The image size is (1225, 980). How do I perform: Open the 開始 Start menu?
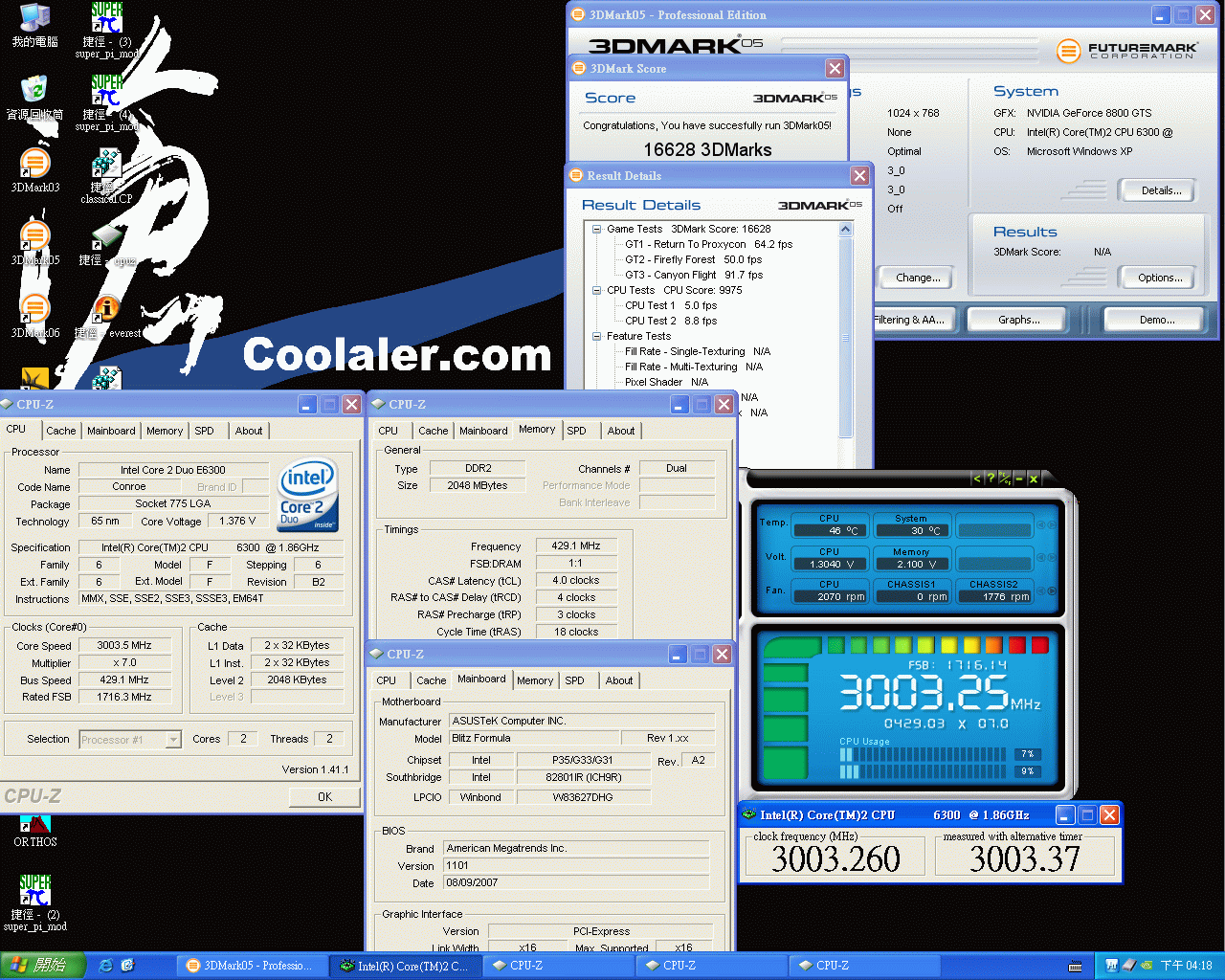(x=43, y=966)
